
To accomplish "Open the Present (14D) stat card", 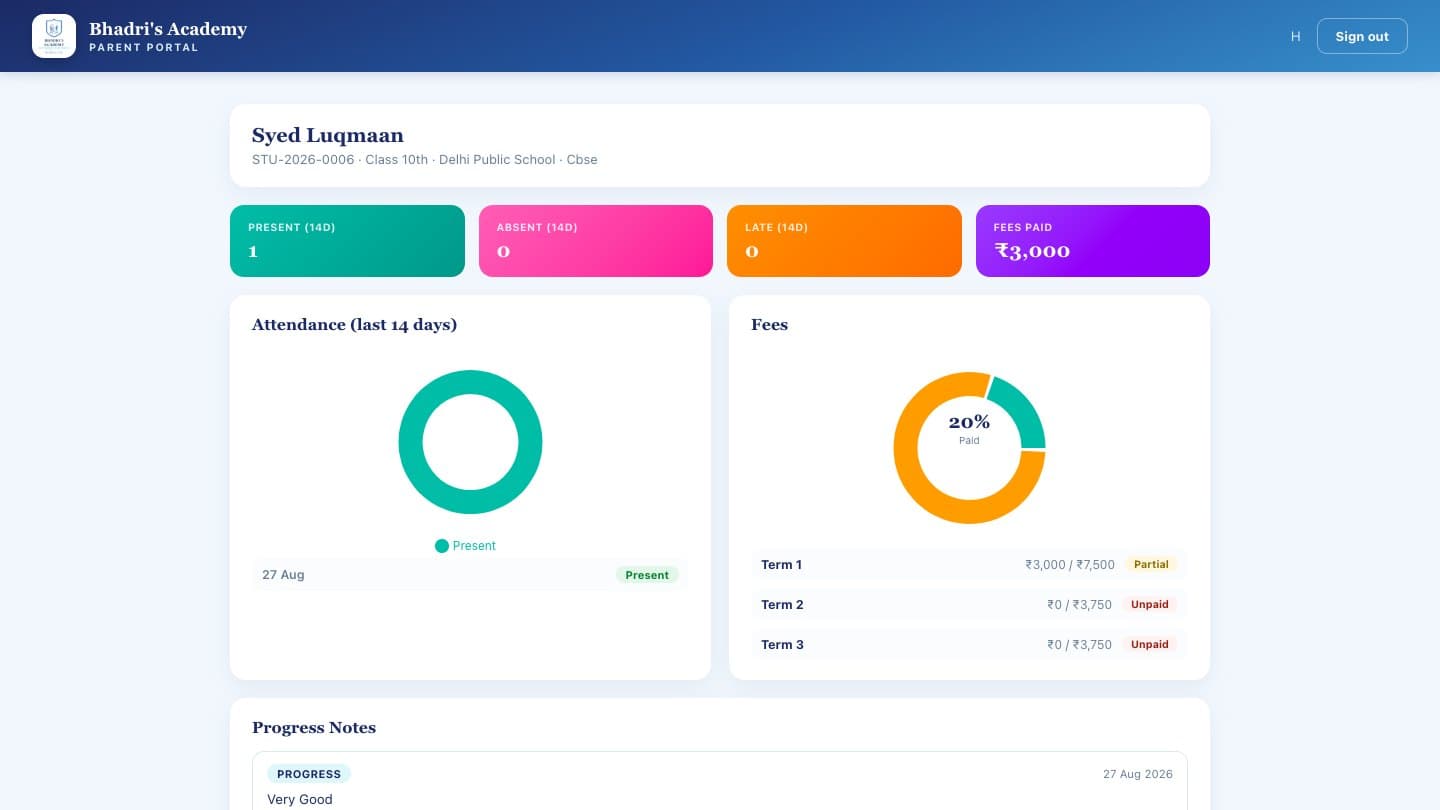I will (347, 241).
